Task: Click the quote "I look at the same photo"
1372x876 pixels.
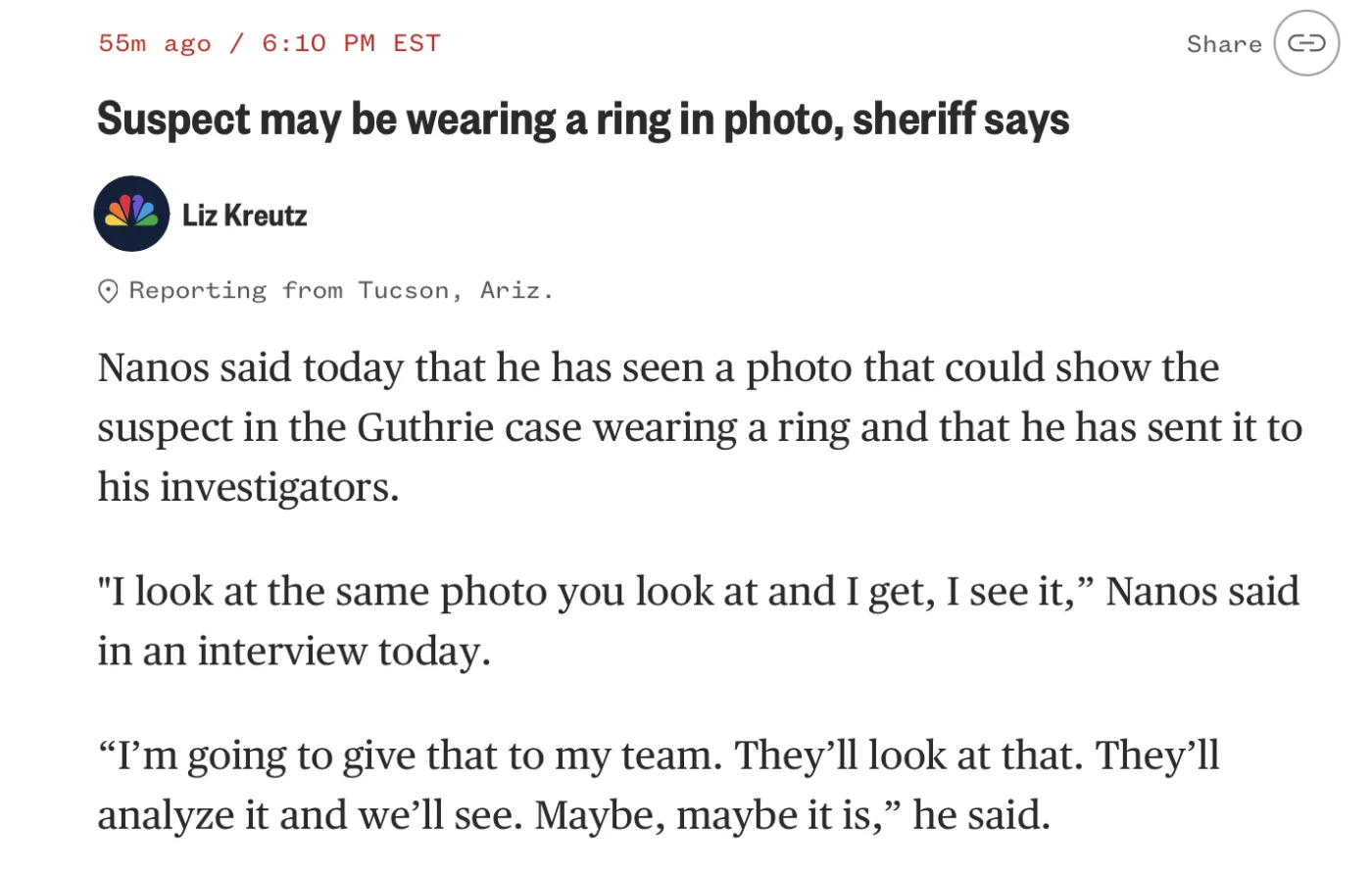Action: click(265, 592)
